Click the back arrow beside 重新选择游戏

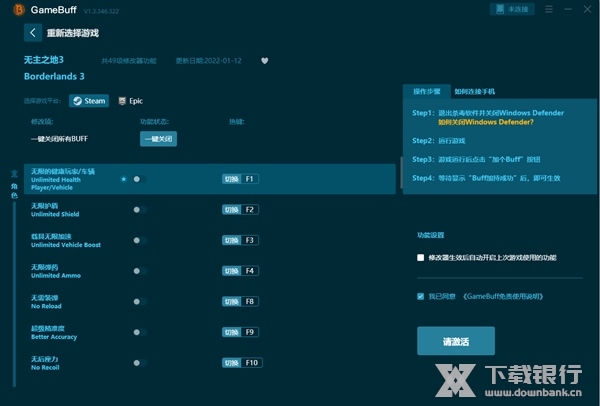34,32
